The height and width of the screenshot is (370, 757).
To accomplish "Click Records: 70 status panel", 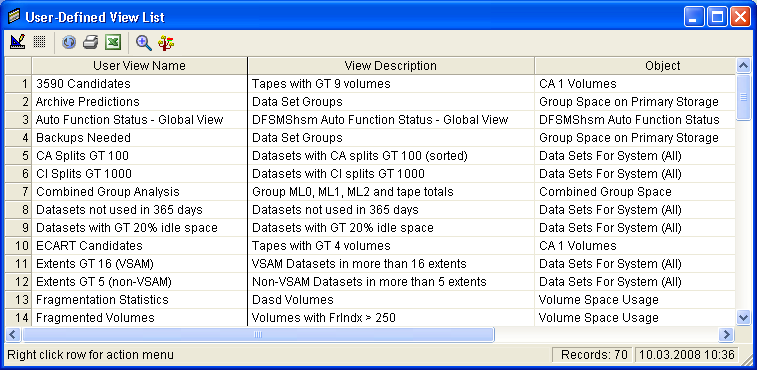I will click(x=593, y=355).
